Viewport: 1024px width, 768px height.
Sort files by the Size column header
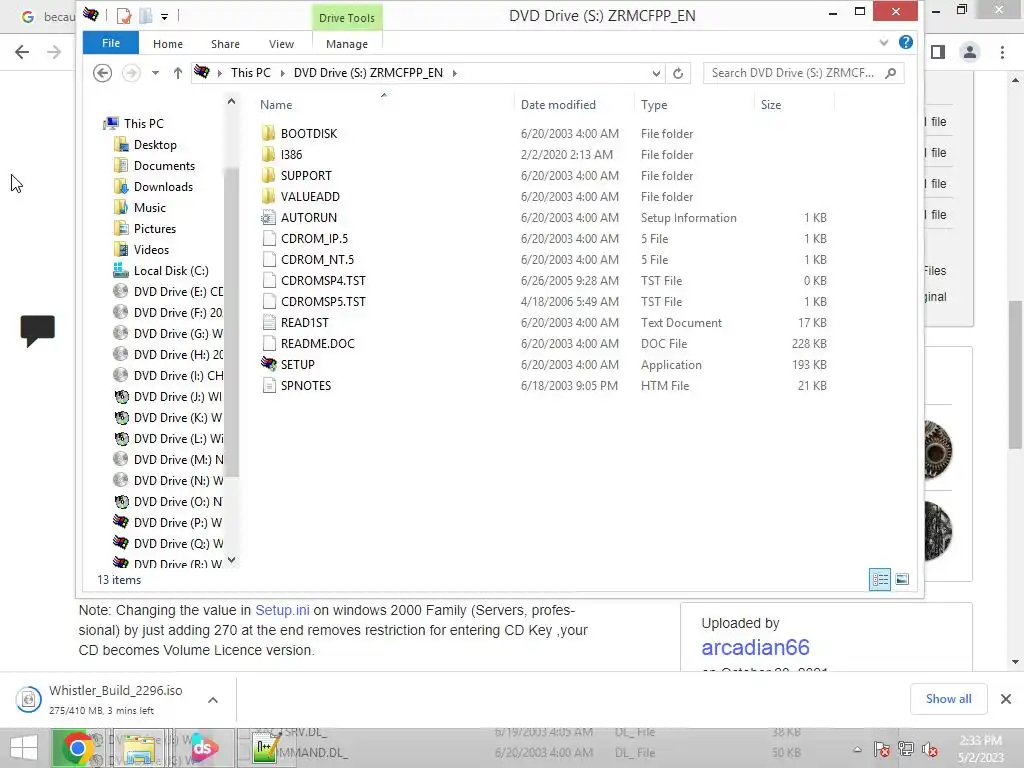(771, 104)
